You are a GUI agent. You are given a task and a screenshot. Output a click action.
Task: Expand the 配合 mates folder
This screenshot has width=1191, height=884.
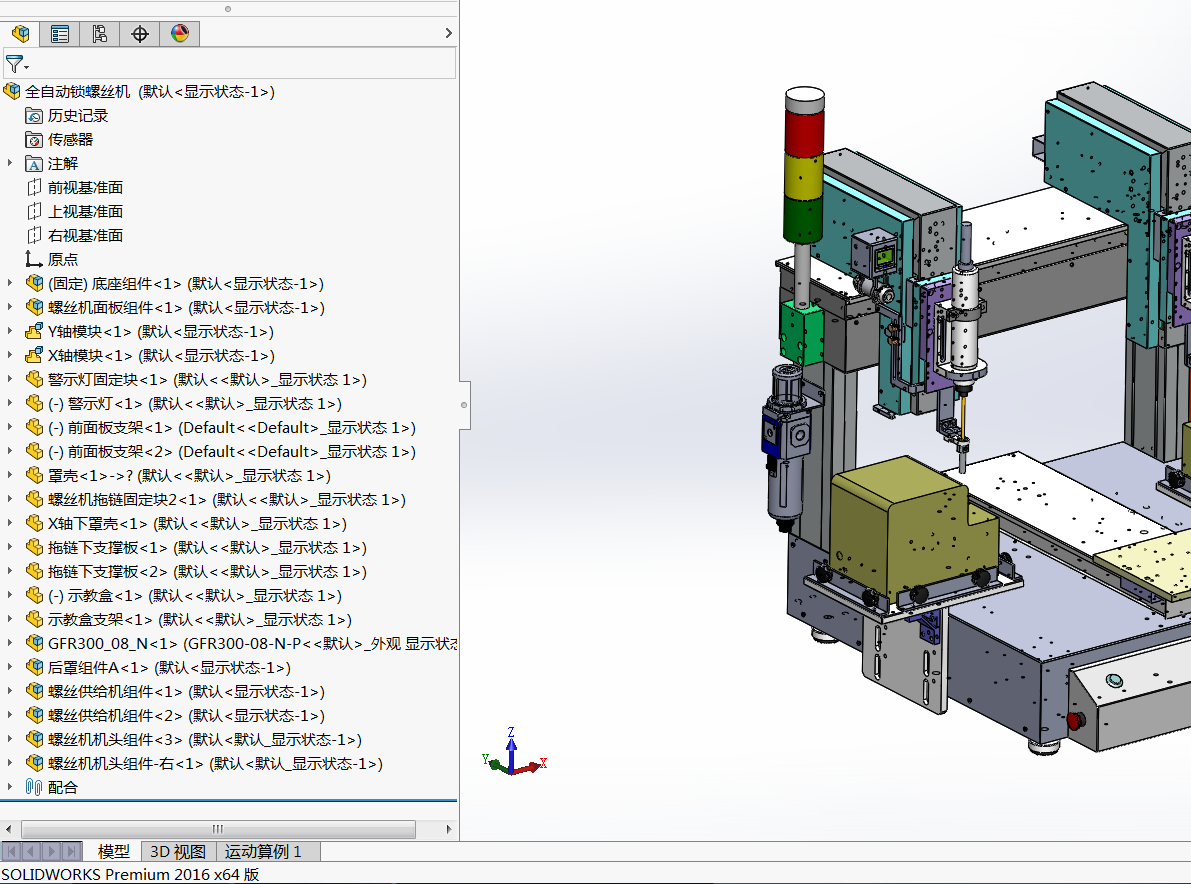10,787
